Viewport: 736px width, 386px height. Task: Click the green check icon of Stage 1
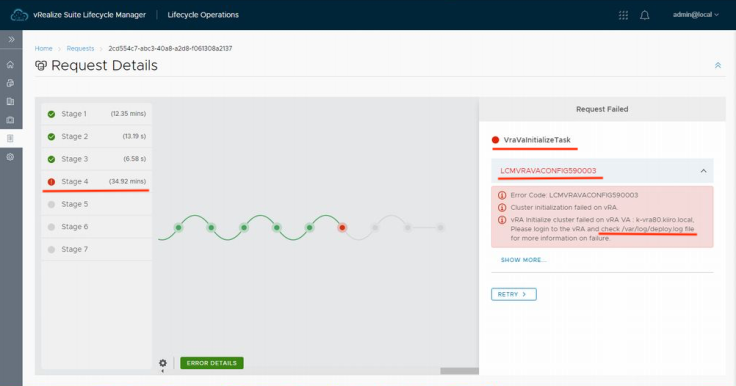[x=52, y=114]
